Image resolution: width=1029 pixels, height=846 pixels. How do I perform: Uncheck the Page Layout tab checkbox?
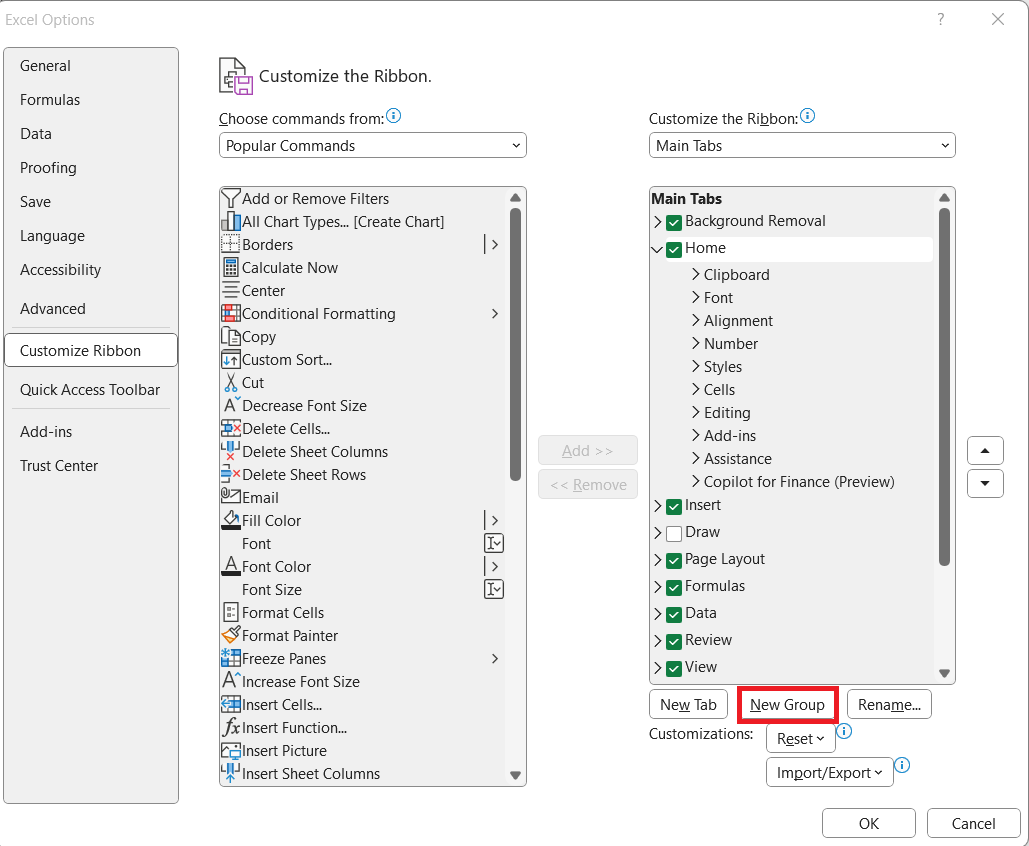pos(673,560)
